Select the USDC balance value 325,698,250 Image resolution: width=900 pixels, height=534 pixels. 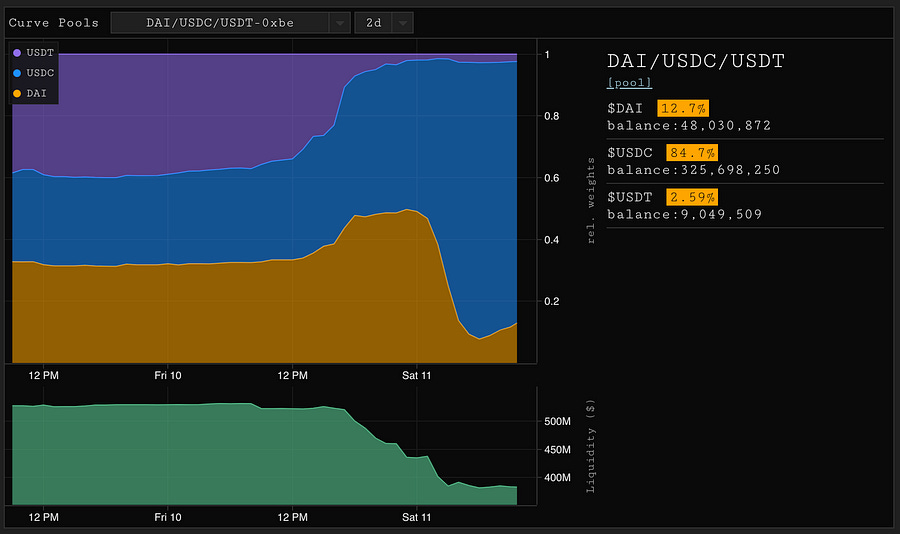[x=731, y=170]
